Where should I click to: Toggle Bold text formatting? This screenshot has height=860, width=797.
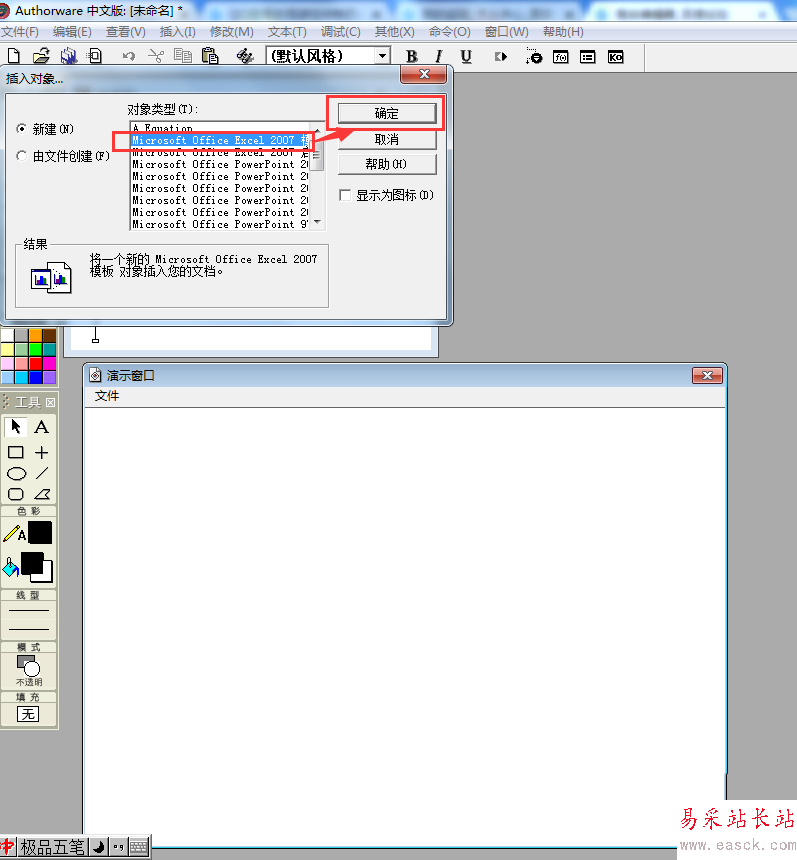tap(411, 56)
